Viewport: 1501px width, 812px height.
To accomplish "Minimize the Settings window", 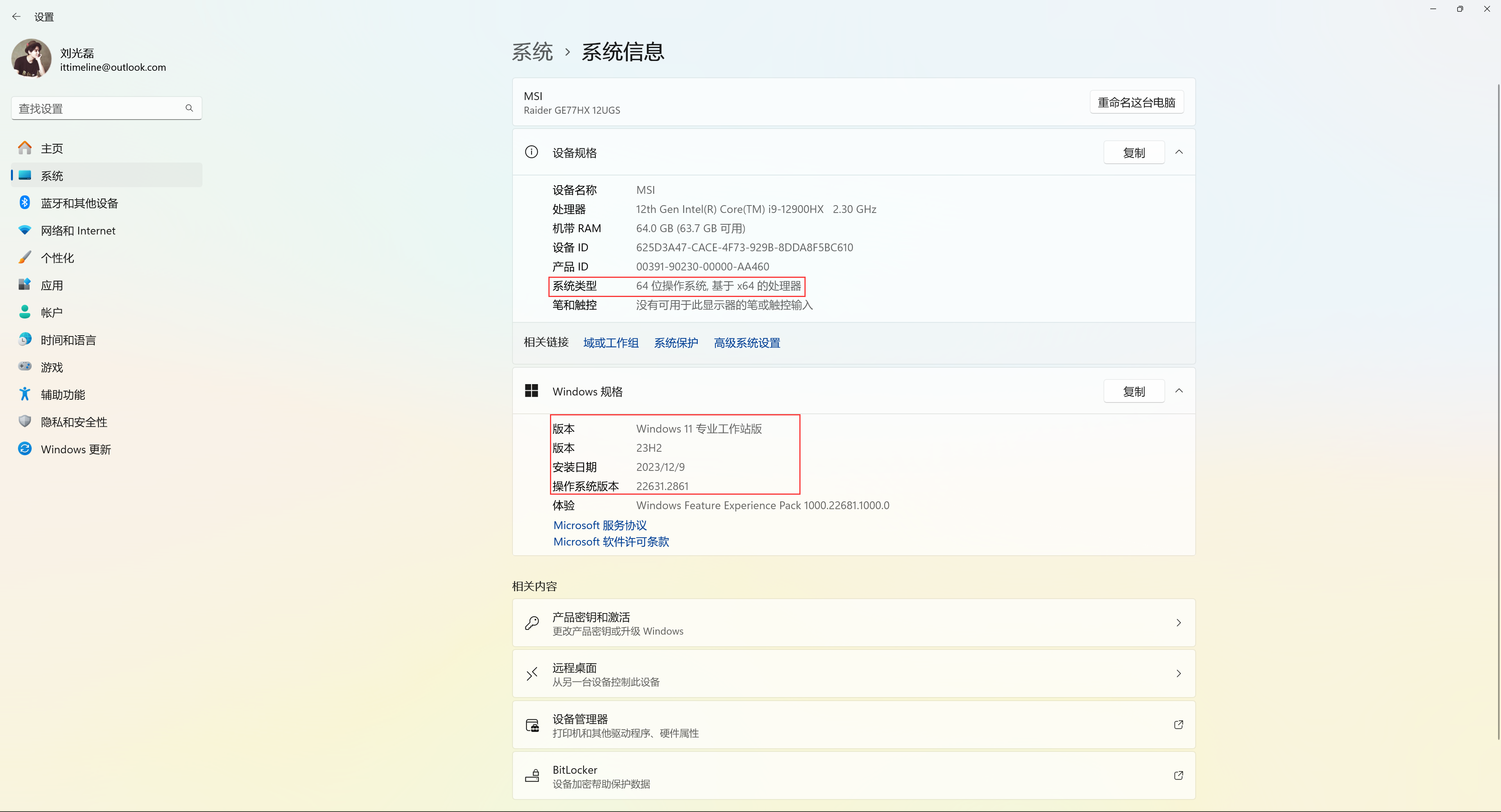I will (1433, 9).
